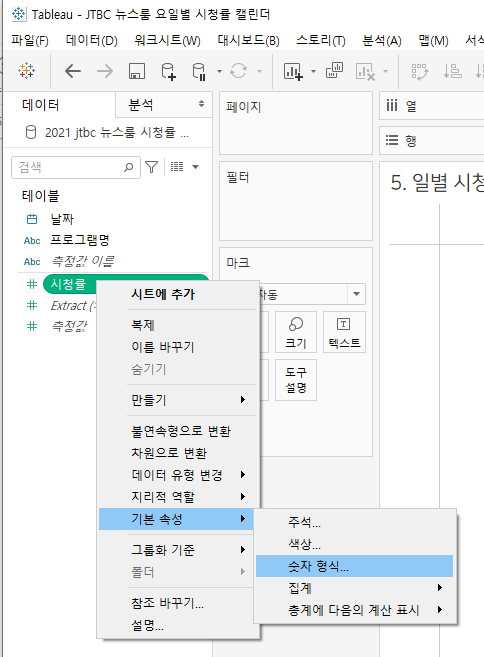
Task: Swap rows and columns icon
Action: pos(420,71)
